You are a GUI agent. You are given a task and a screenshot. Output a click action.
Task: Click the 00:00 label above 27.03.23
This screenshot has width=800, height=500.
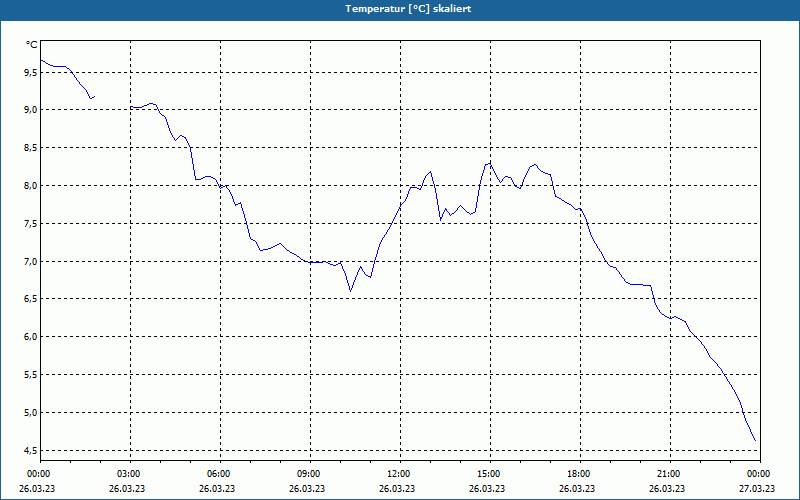point(760,474)
